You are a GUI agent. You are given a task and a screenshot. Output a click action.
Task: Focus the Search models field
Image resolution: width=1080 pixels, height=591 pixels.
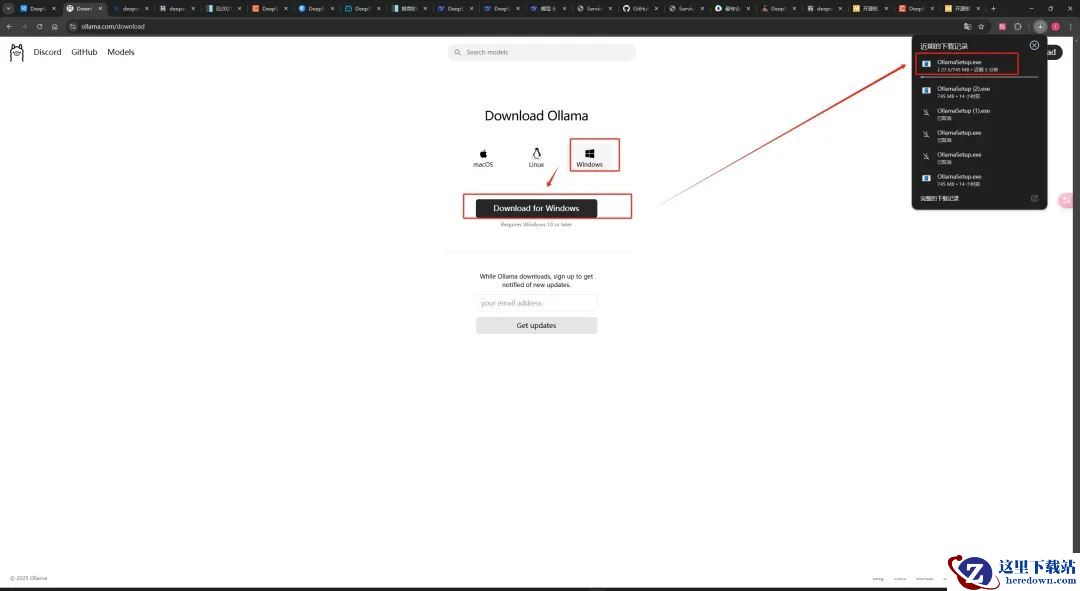coord(541,52)
